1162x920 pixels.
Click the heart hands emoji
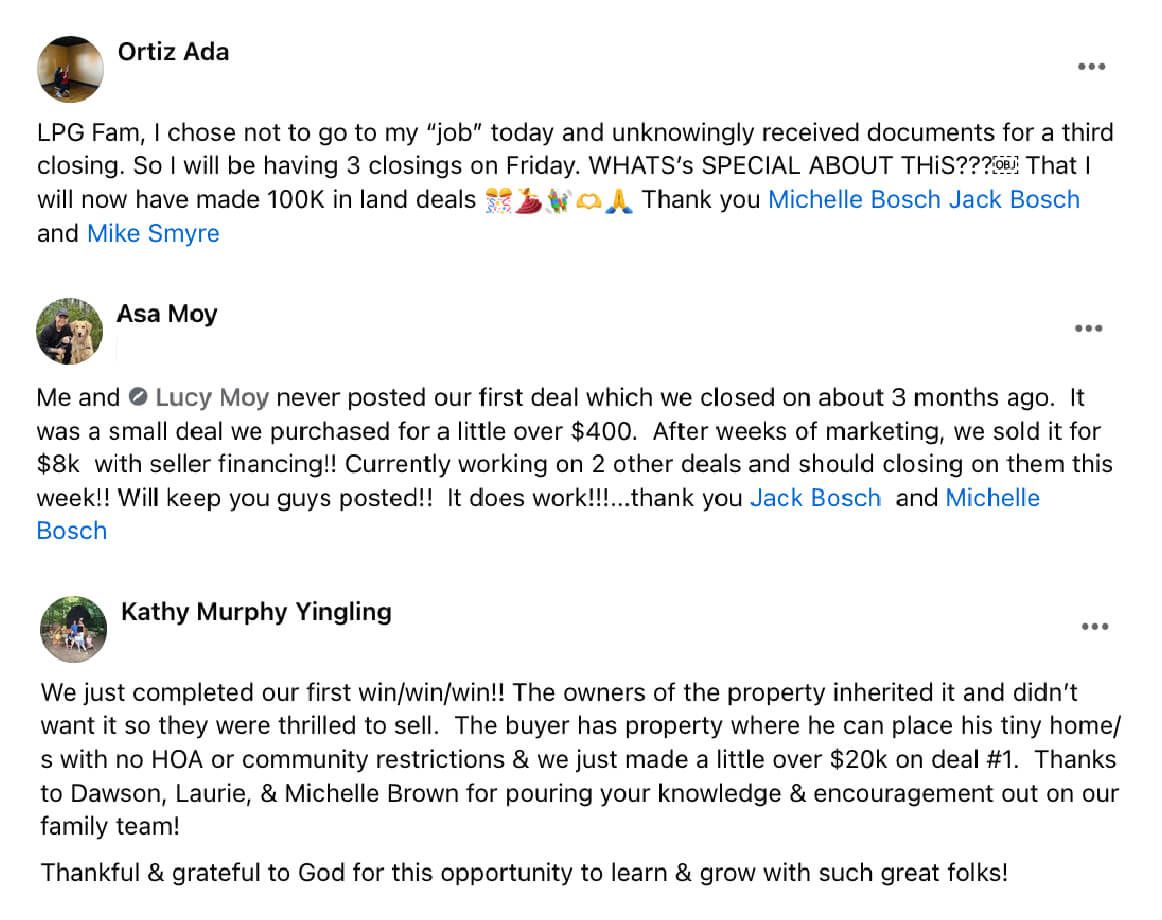588,200
